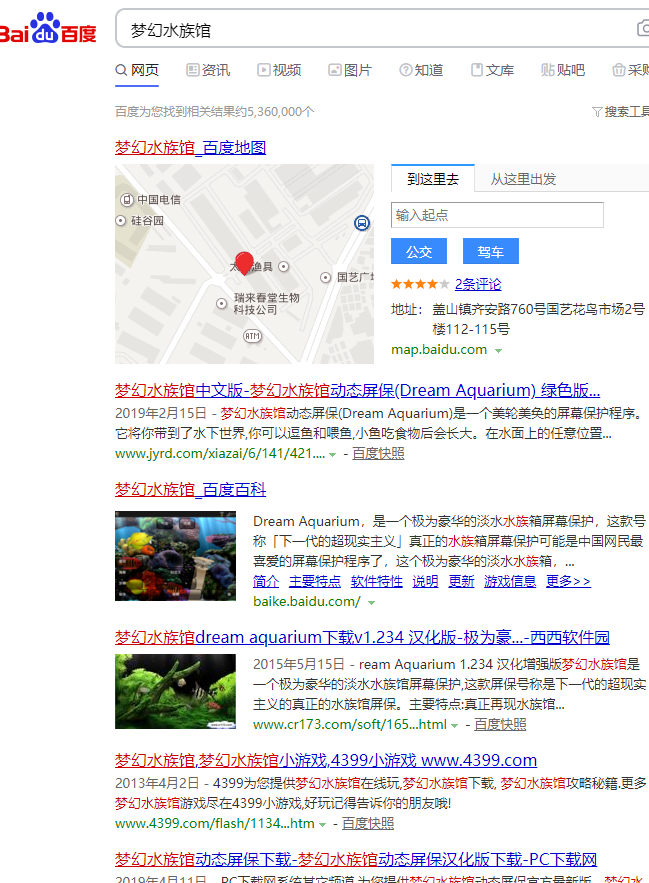The image size is (649, 883).
Task: Open 梦幻水族馆小游戏 4399小游戏 result
Action: pos(326,760)
